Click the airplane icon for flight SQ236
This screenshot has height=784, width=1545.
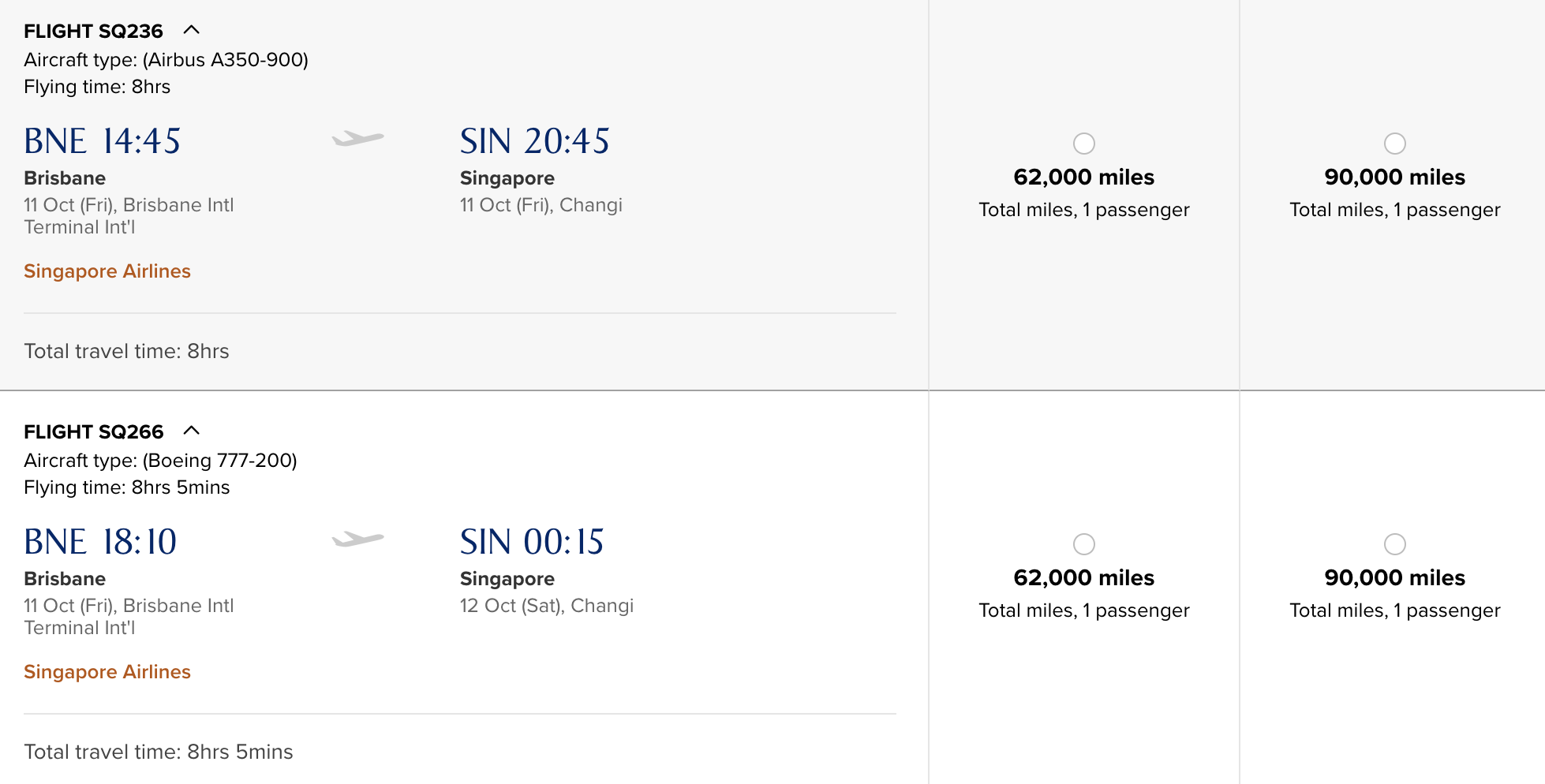pyautogui.click(x=357, y=140)
